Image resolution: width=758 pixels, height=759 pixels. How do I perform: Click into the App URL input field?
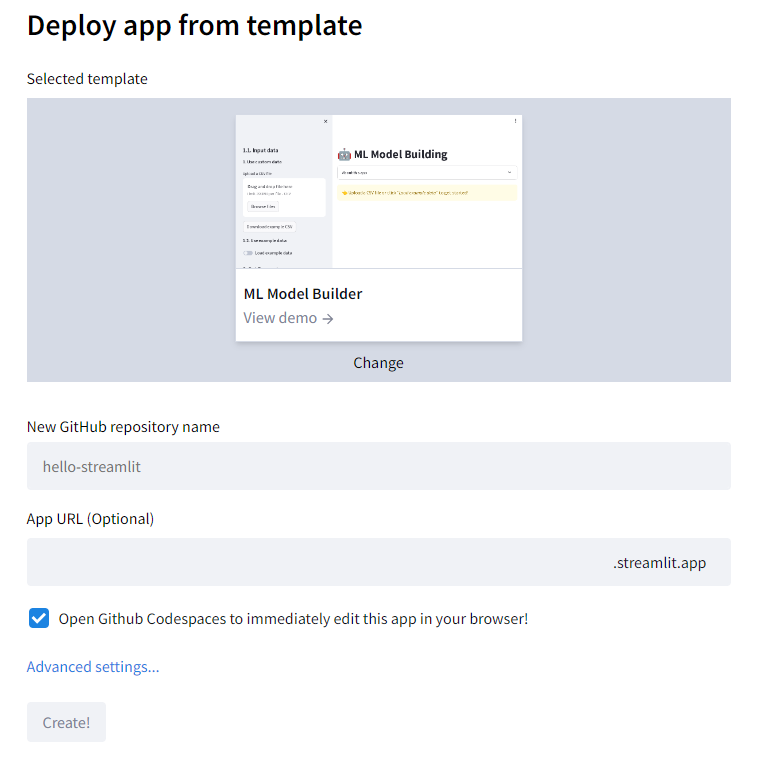pyautogui.click(x=379, y=562)
